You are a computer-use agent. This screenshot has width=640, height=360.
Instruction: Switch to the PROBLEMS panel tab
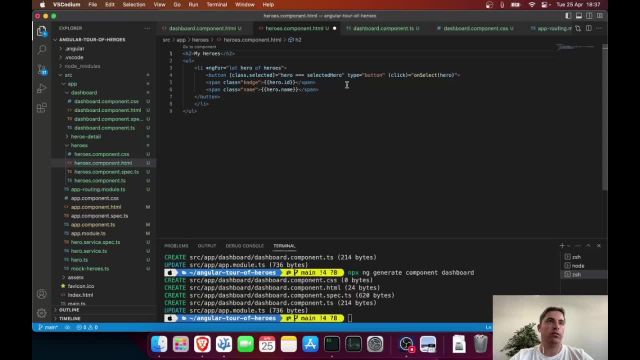point(176,246)
